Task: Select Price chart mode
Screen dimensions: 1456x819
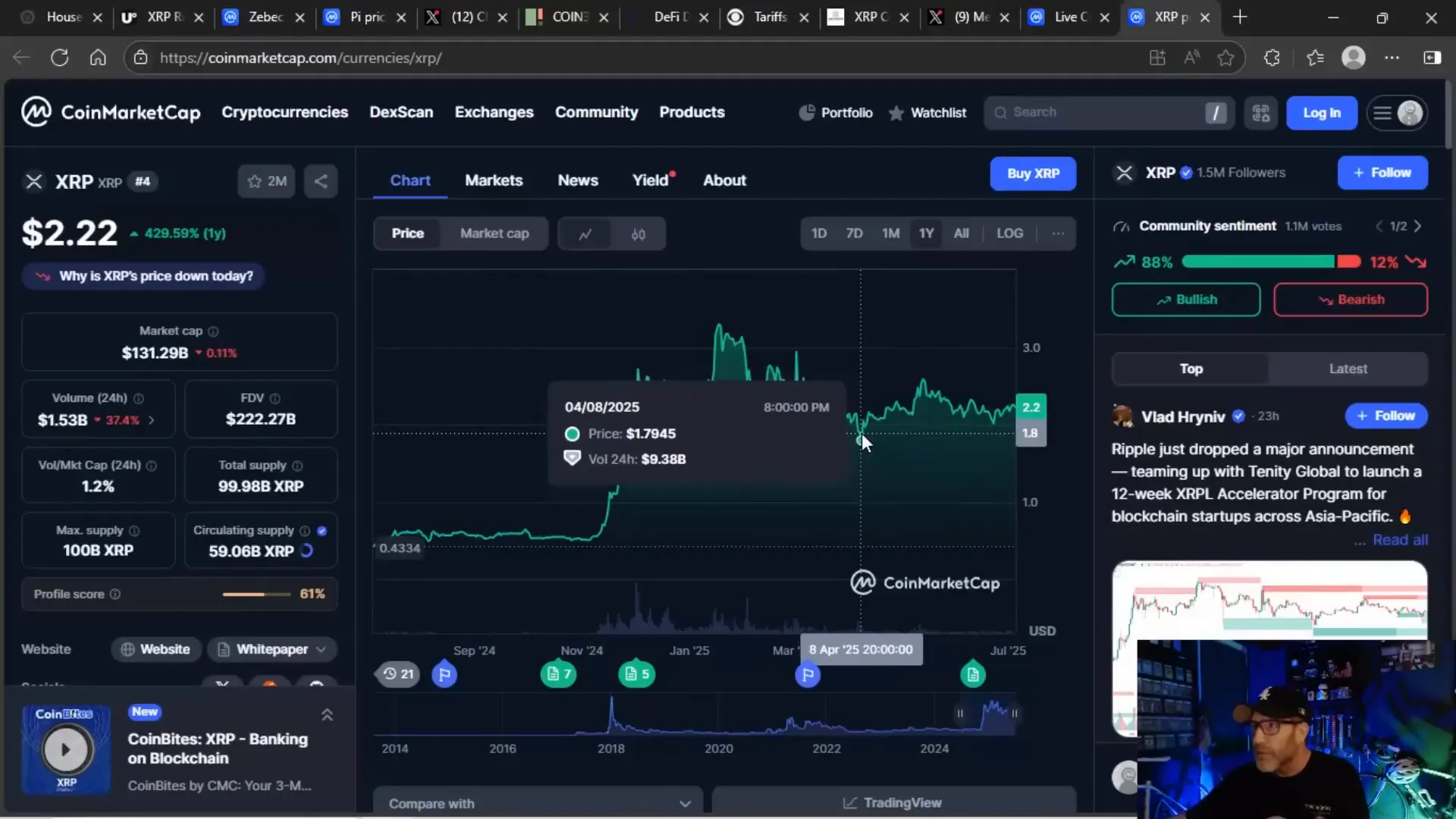Action: click(x=408, y=234)
